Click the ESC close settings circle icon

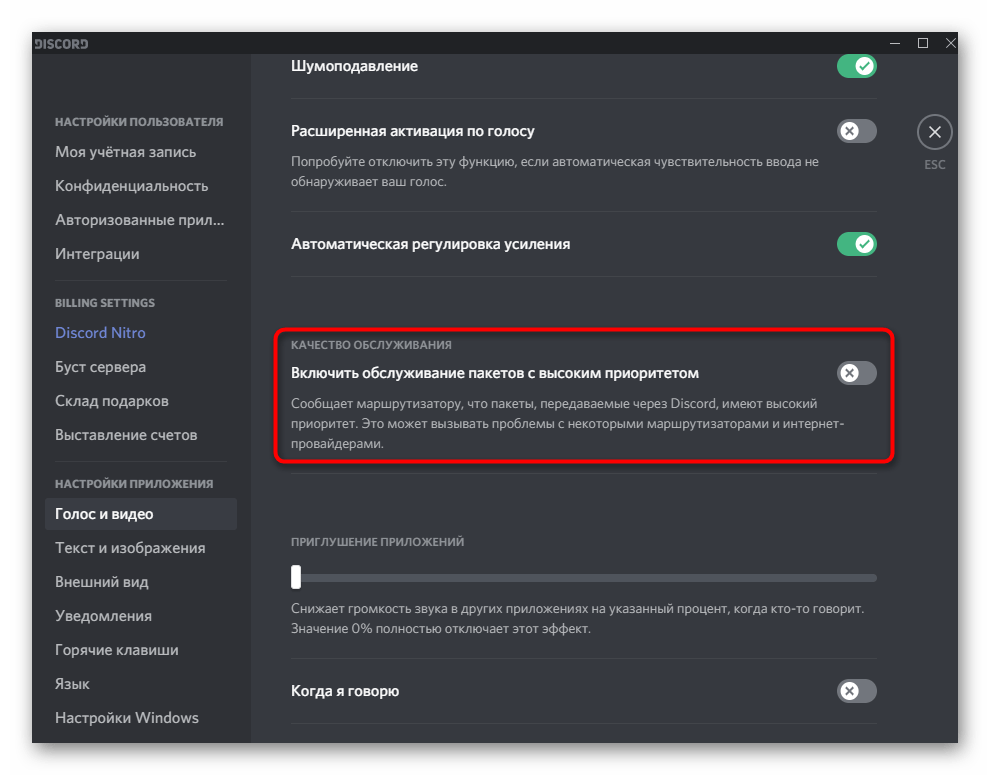click(934, 132)
